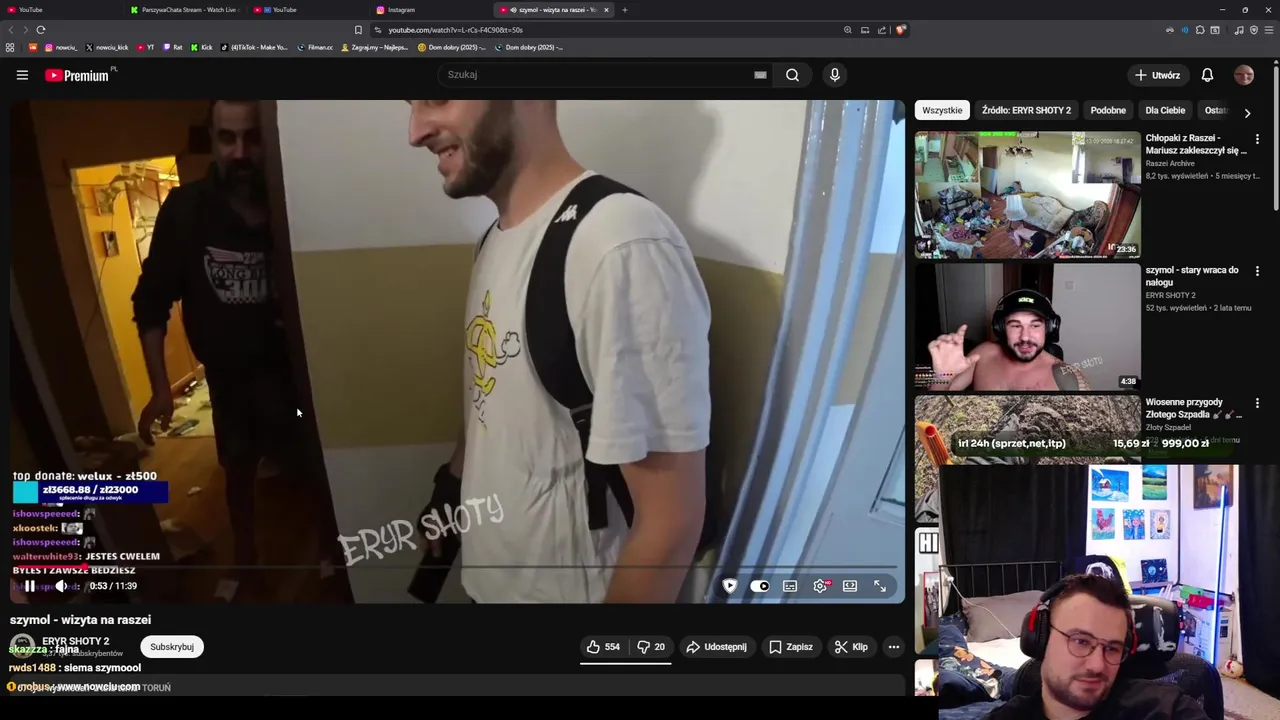Select the Źródło: ERYR SHOTY 2 chip
Viewport: 1280px width, 720px height.
click(x=1026, y=110)
